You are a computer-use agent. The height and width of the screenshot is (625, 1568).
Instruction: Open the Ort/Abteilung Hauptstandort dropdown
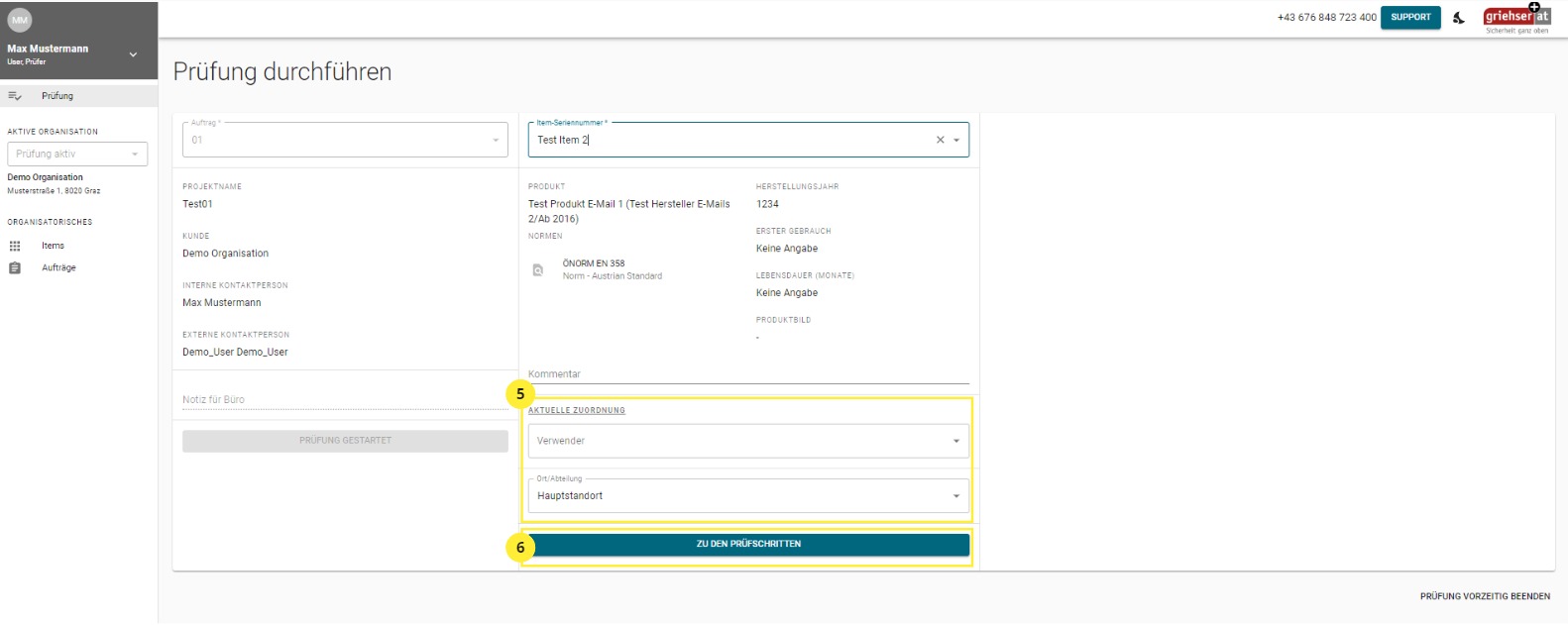click(x=747, y=496)
